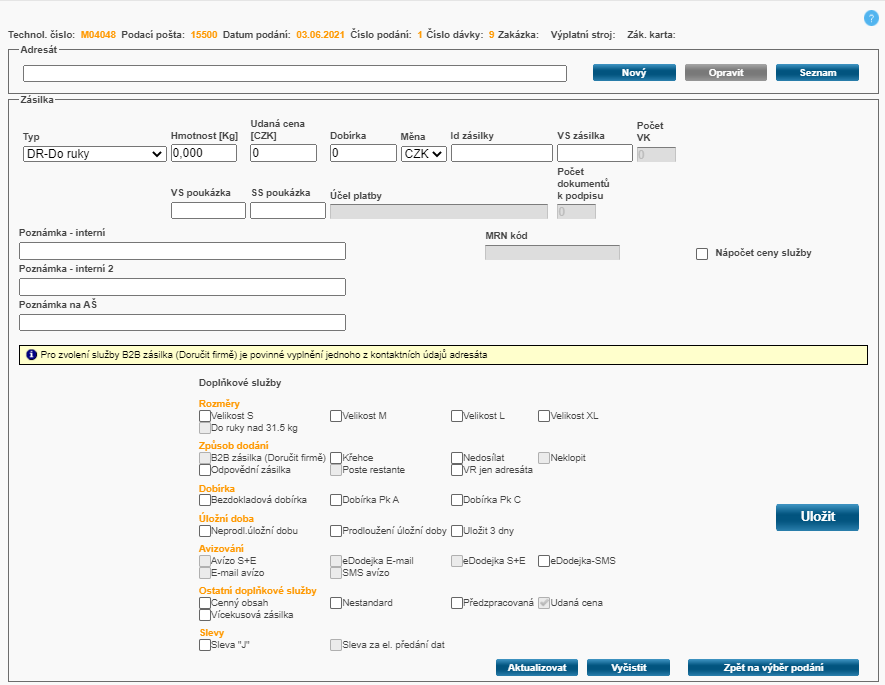The width and height of the screenshot is (885, 685).
Task: Check the Sleva "J" discount box
Action: 205,646
